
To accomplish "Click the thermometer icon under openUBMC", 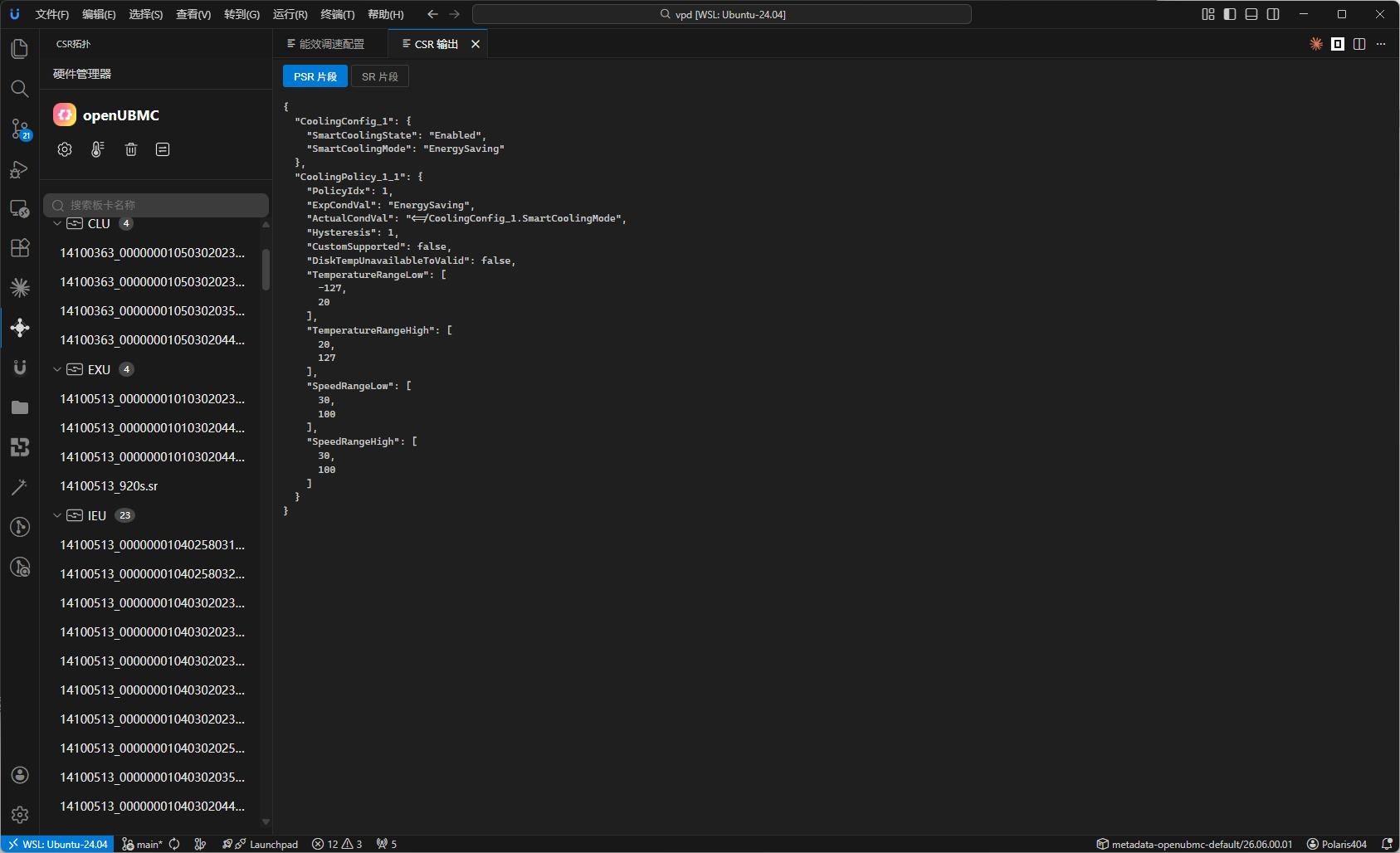I will (98, 149).
